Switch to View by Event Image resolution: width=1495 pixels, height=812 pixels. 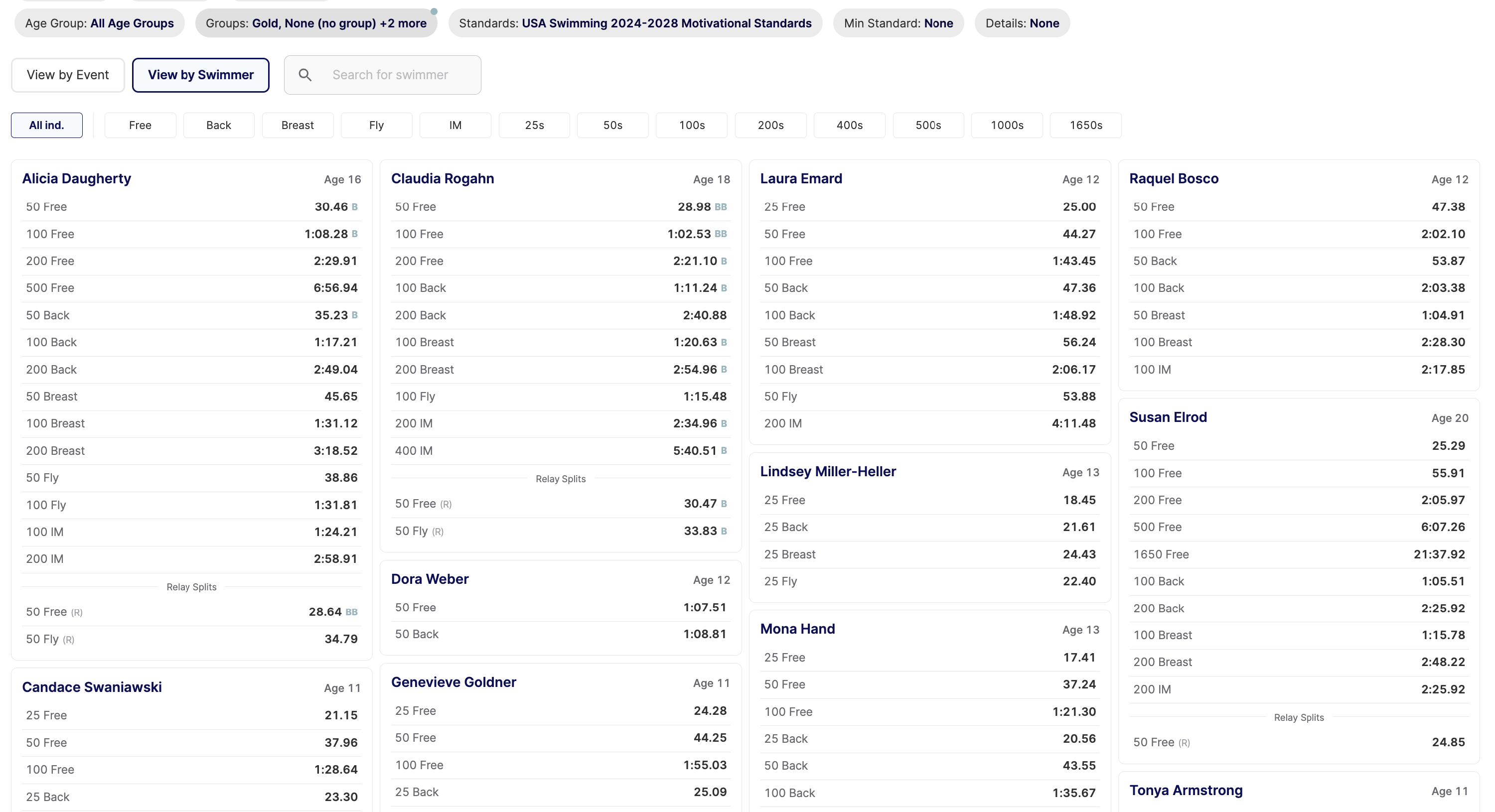(68, 75)
